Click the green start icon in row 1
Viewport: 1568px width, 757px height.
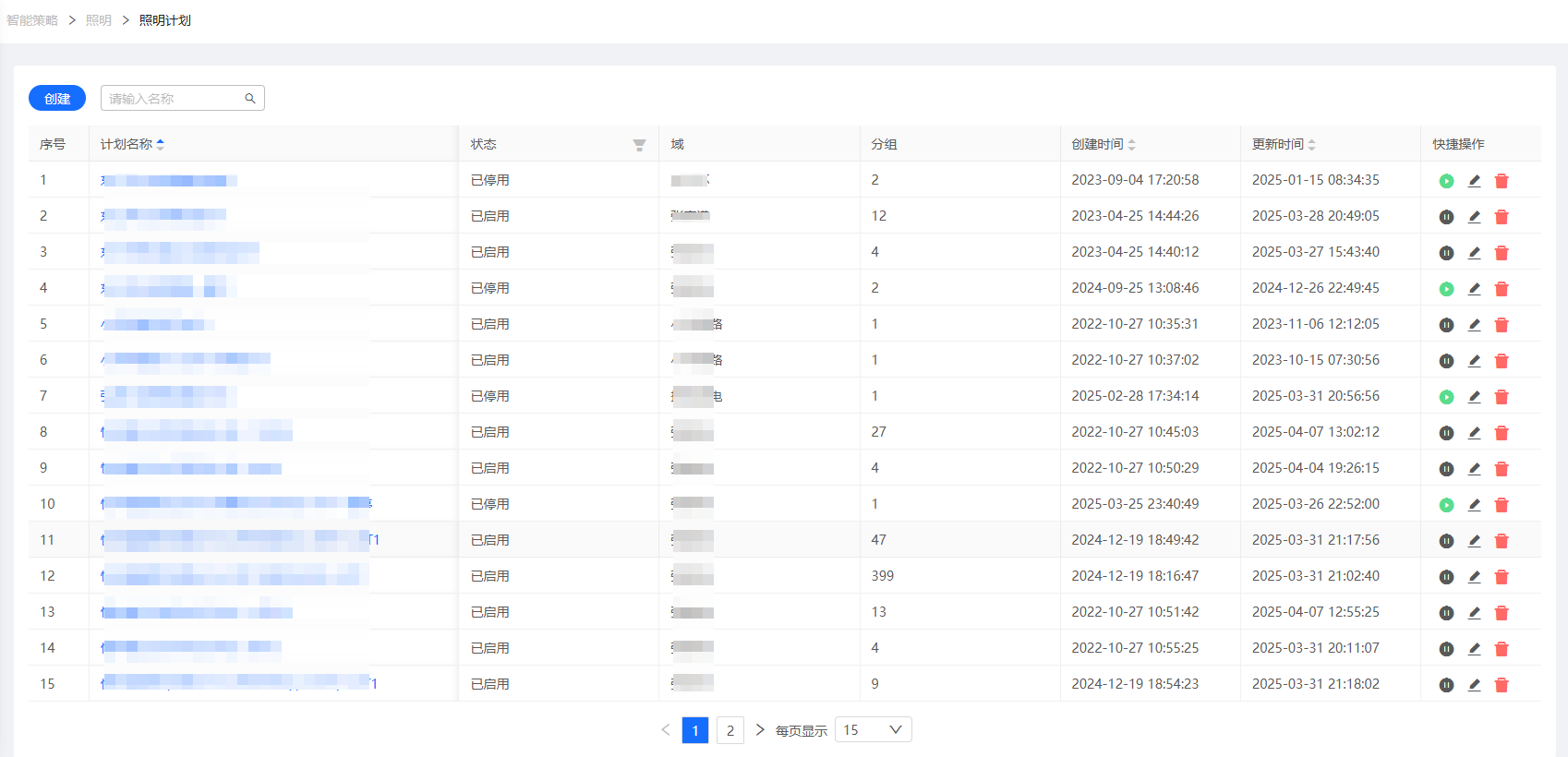(1446, 181)
